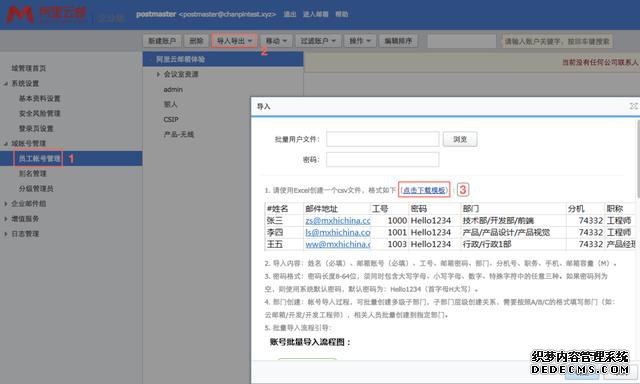640x384 pixels.
Task: Click the 1000 employee number cell
Action: click(x=397, y=220)
